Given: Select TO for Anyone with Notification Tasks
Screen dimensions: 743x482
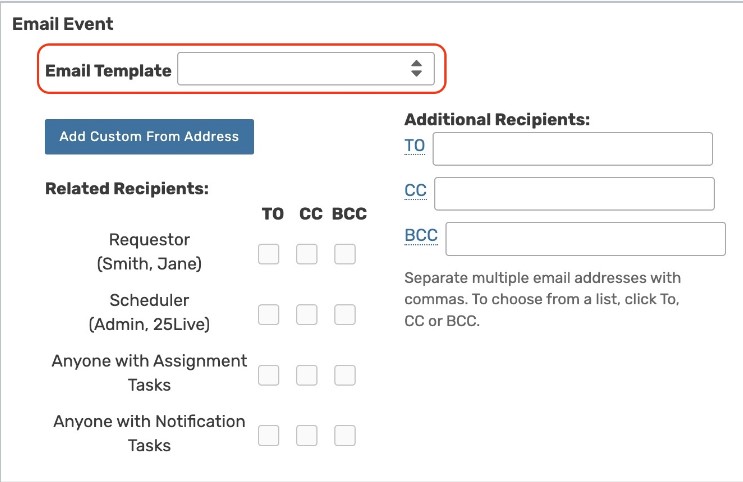Looking at the screenshot, I should point(269,436).
